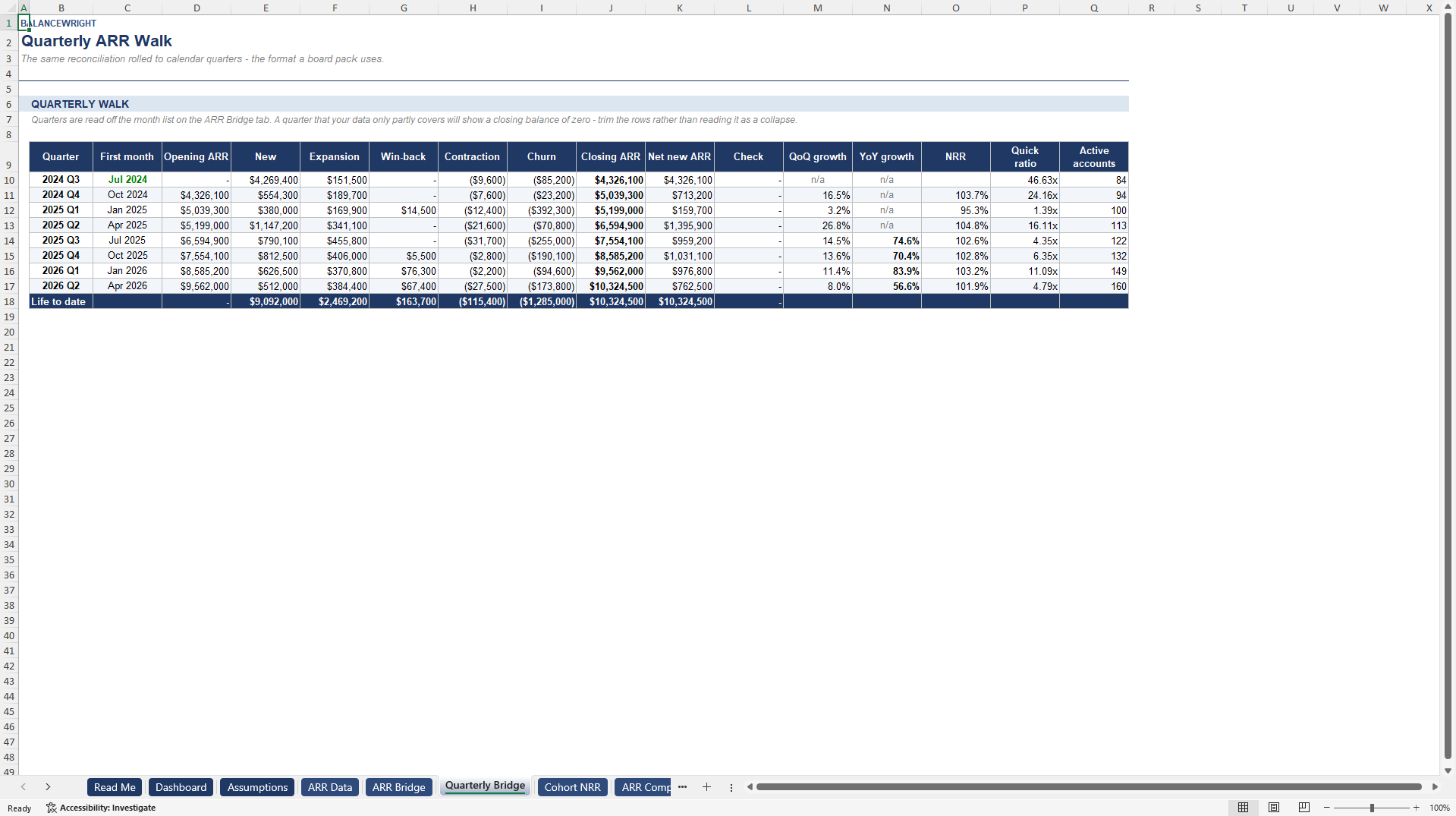Select Quick ratio 46.63x cell
Screen dimensions: 1456x816
[x=1025, y=180]
